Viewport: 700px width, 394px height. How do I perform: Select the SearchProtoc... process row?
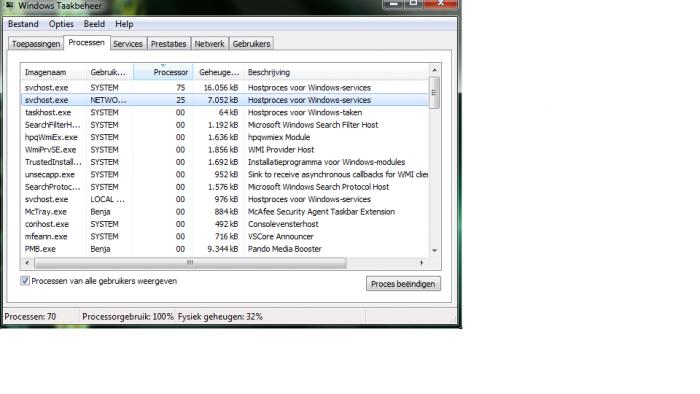[225, 187]
